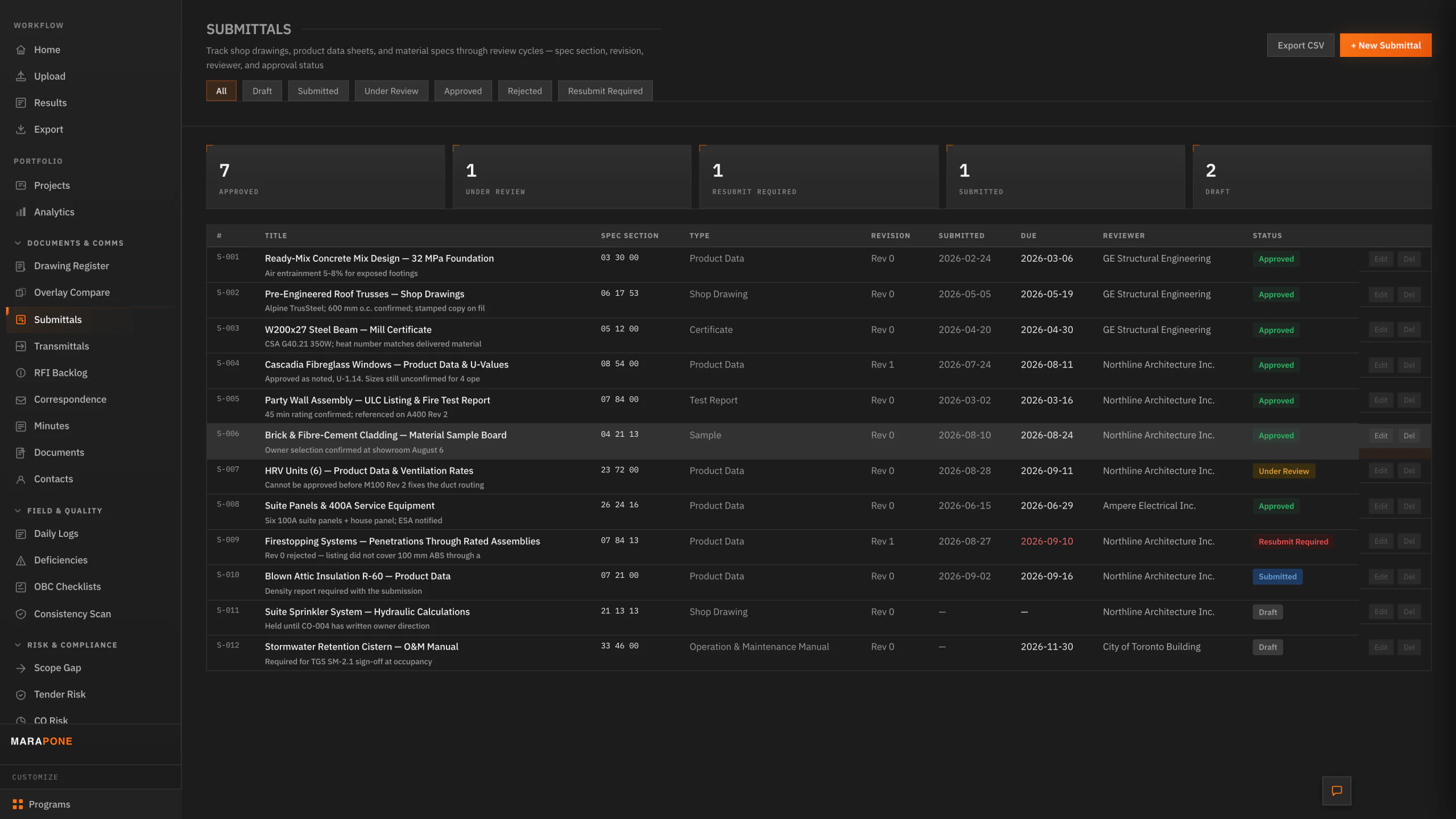The width and height of the screenshot is (1456, 819).
Task: Collapse the Field & Quality section
Action: (58, 511)
